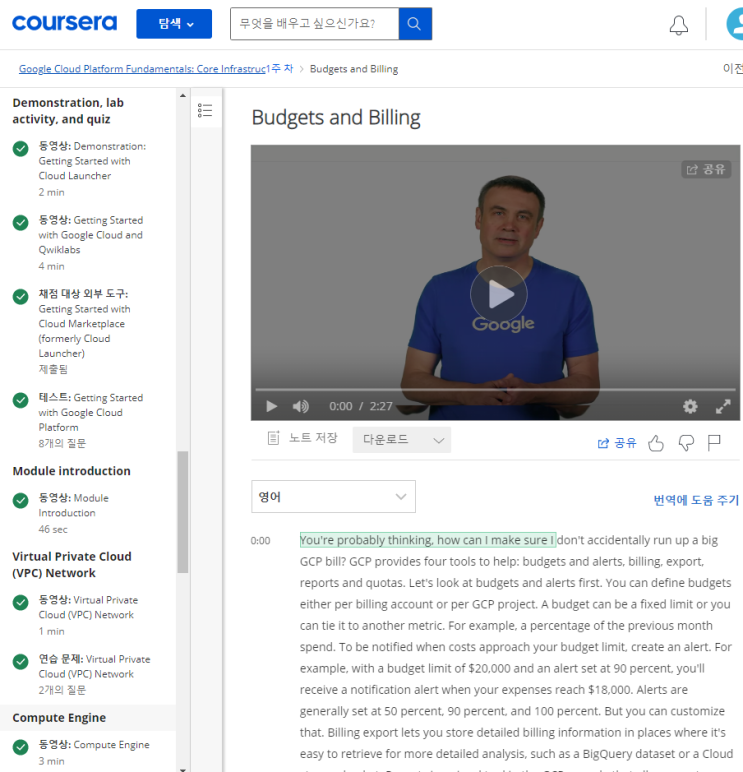Image resolution: width=743 pixels, height=772 pixels.
Task: Click 번역에 도움 주기 link
Action: (x=696, y=500)
